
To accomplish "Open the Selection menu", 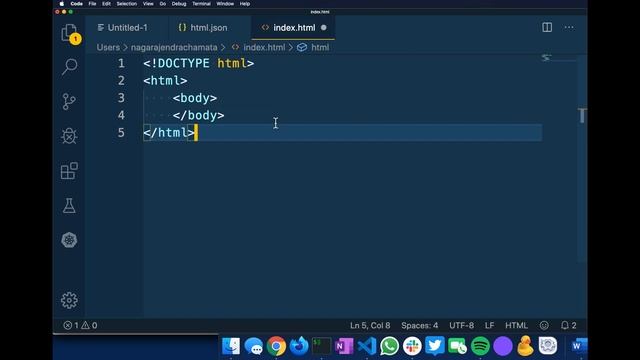I will pyautogui.click(x=127, y=4).
